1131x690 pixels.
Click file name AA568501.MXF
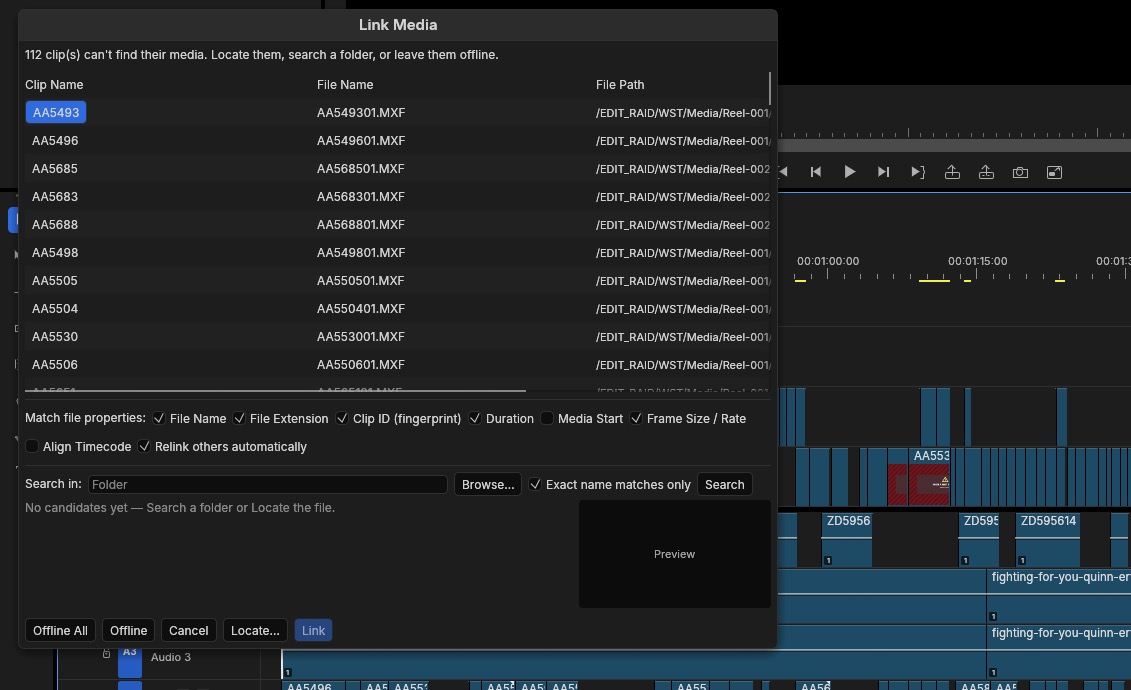coord(361,169)
